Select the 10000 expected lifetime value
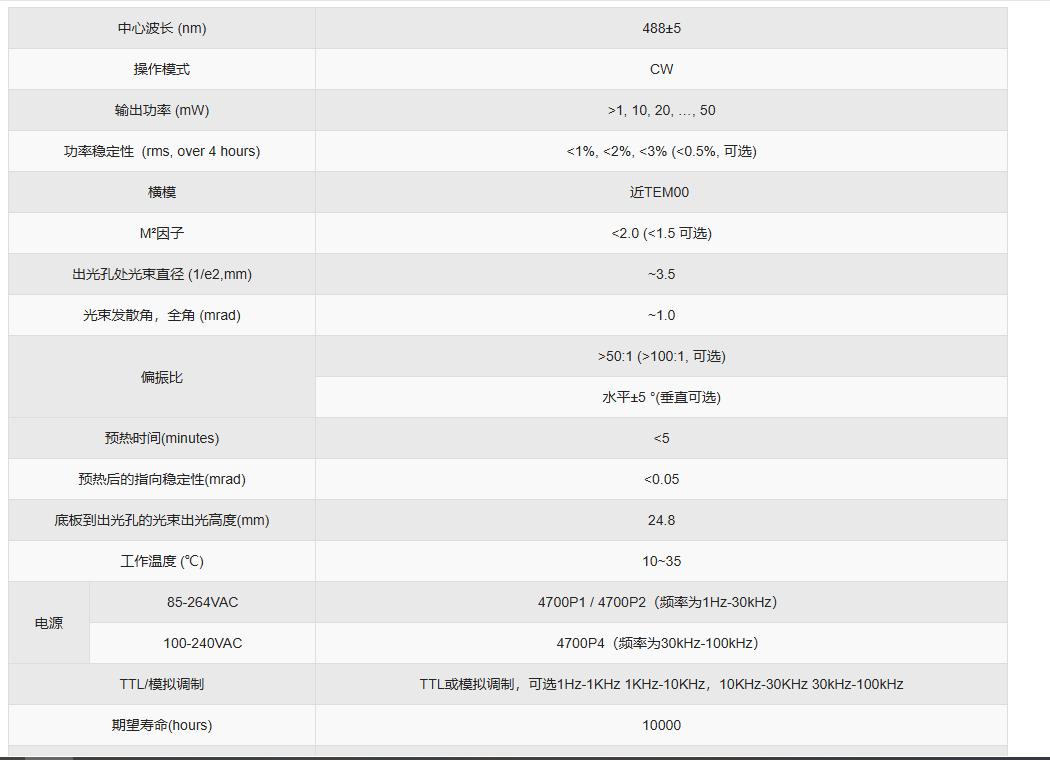 (661, 725)
